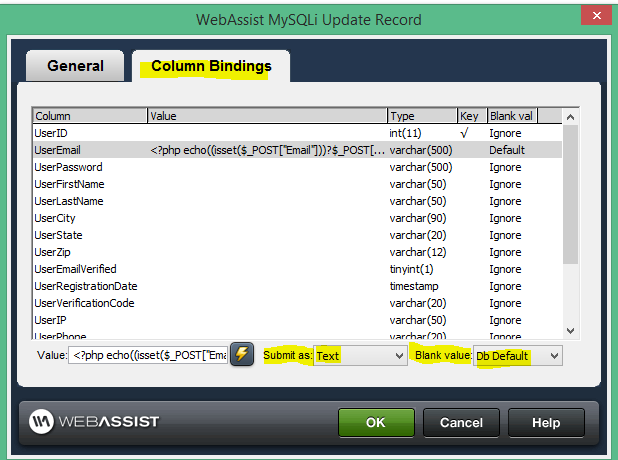This screenshot has height=460, width=618.
Task: Select the UserCity row
Action: pos(297,218)
